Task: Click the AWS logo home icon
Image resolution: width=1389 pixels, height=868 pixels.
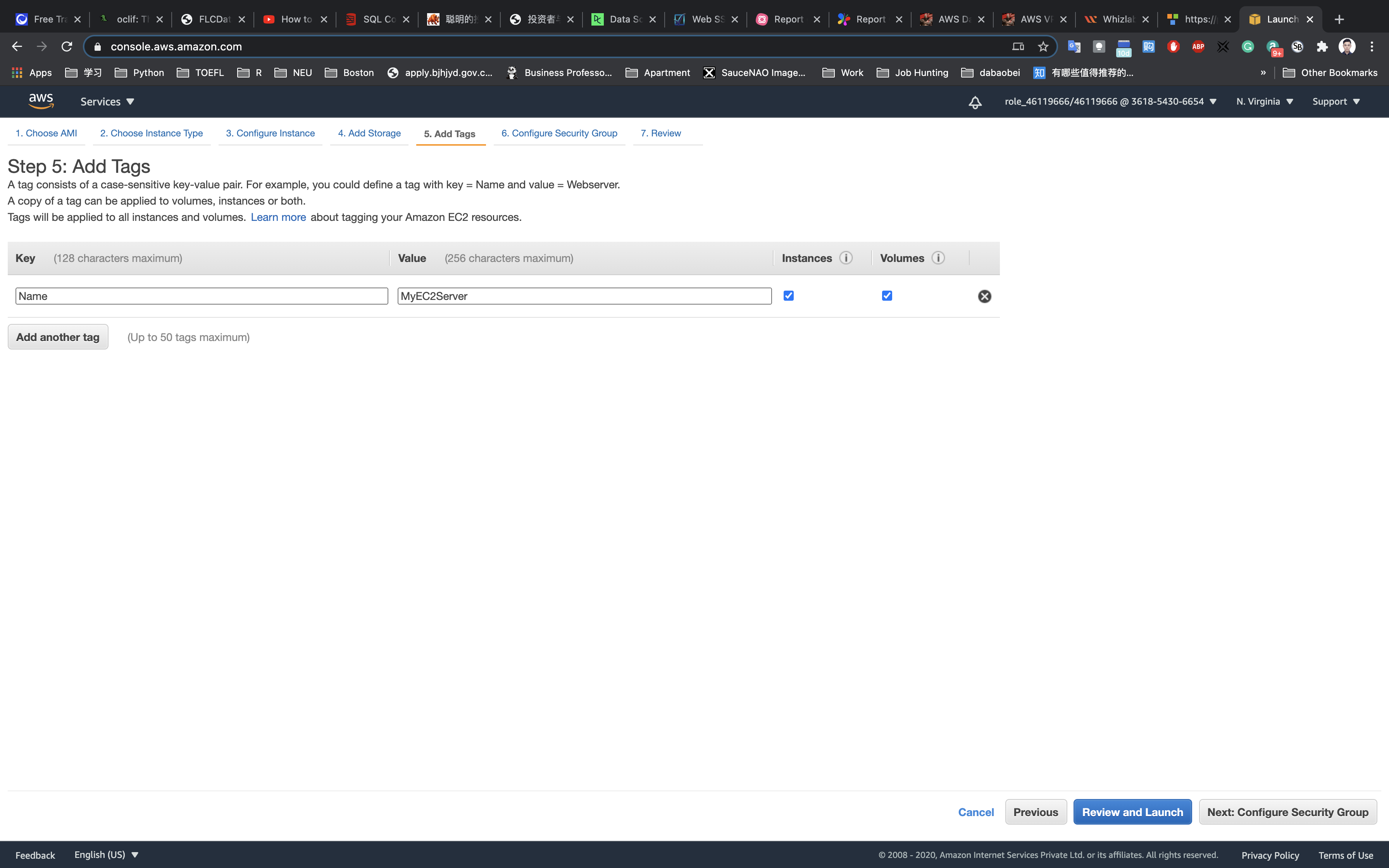Action: 41,101
